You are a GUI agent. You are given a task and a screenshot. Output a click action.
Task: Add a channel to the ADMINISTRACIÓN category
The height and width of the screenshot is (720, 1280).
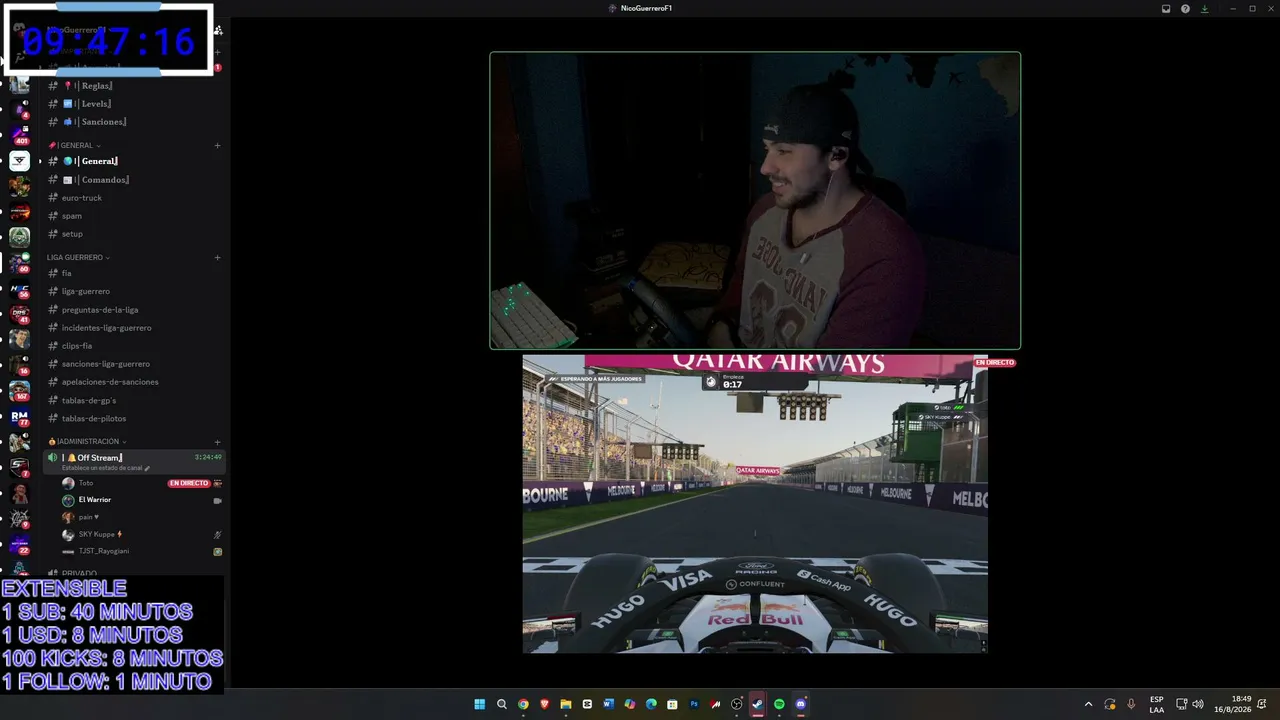tap(217, 442)
